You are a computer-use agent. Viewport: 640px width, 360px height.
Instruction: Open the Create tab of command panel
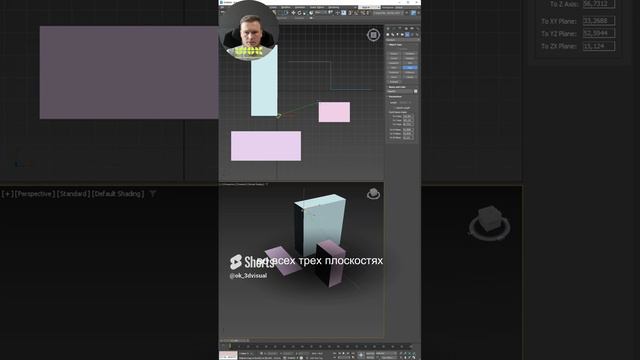(x=388, y=28)
